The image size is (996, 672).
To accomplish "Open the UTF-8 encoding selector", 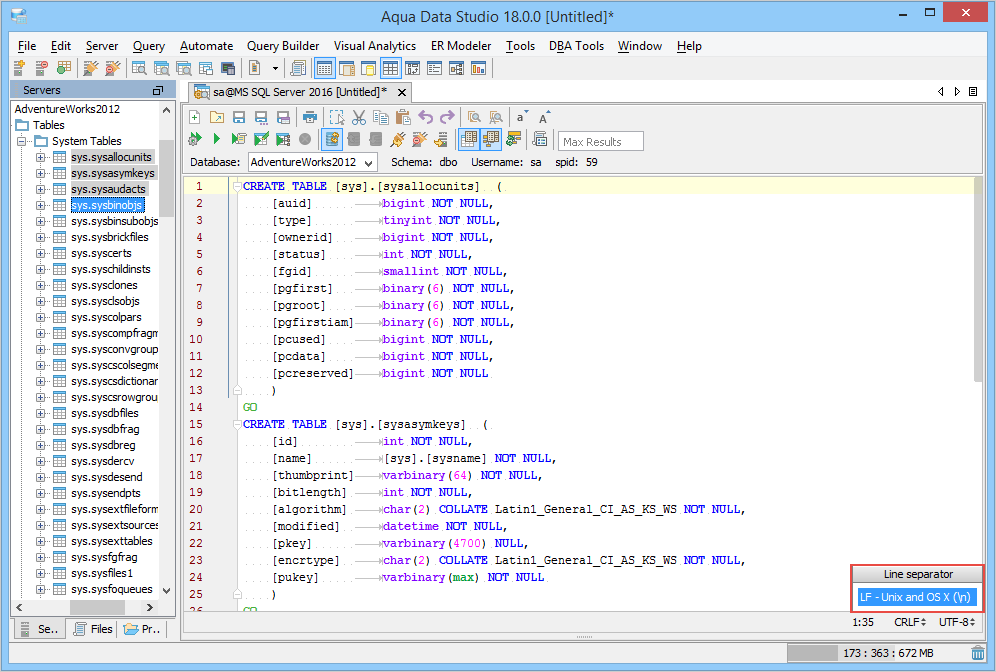I will tap(959, 622).
